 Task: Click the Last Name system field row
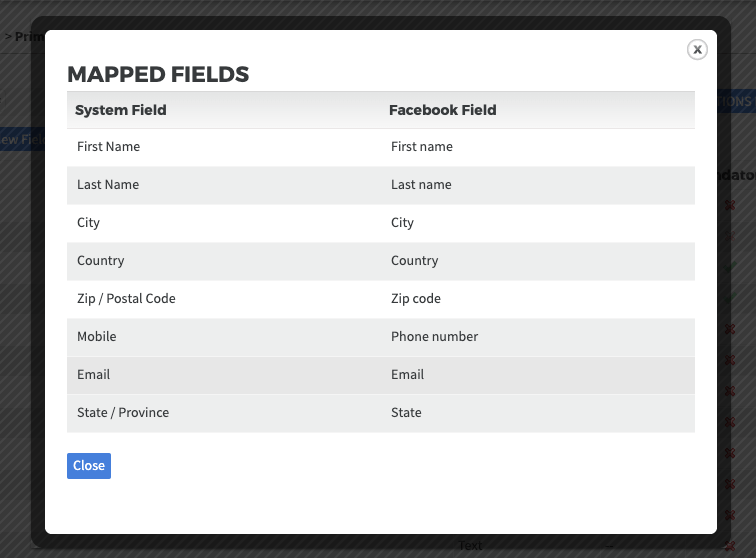(108, 185)
